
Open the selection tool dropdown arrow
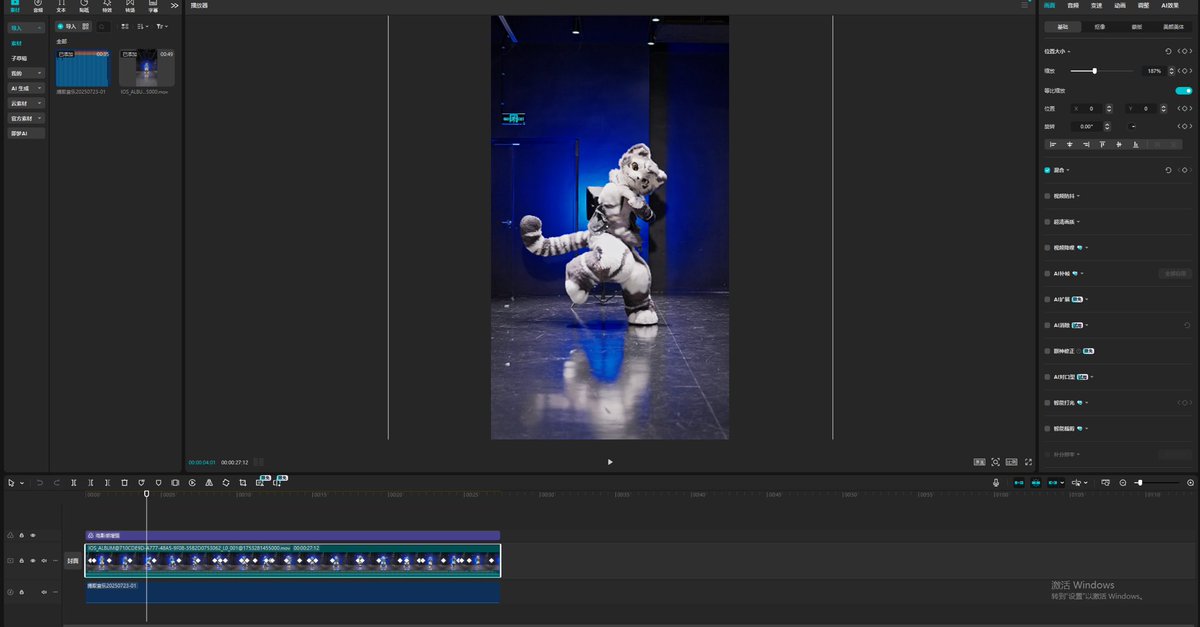22,483
